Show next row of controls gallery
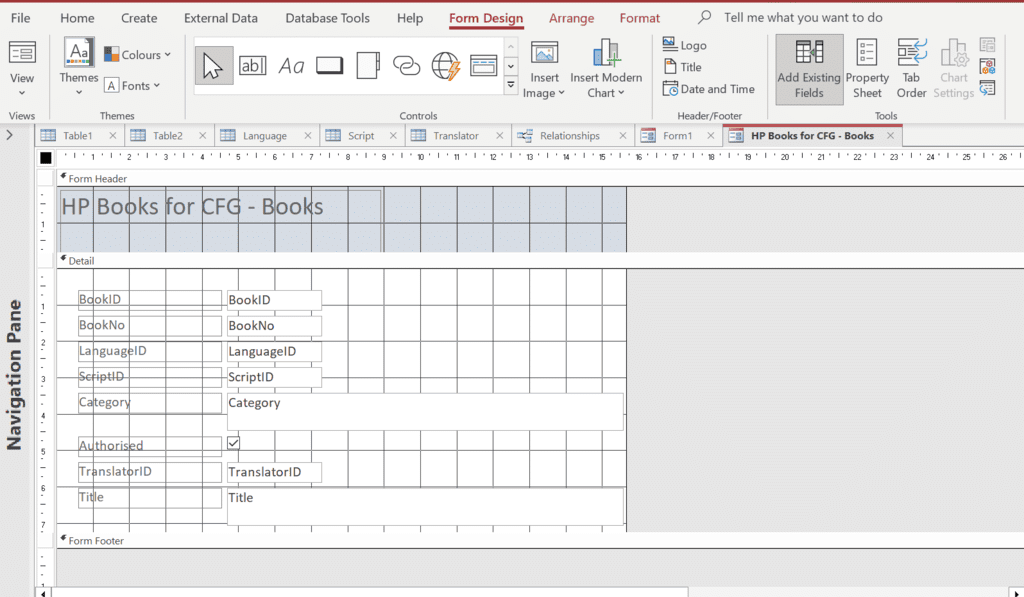Viewport: 1024px width, 597px height. click(511, 66)
